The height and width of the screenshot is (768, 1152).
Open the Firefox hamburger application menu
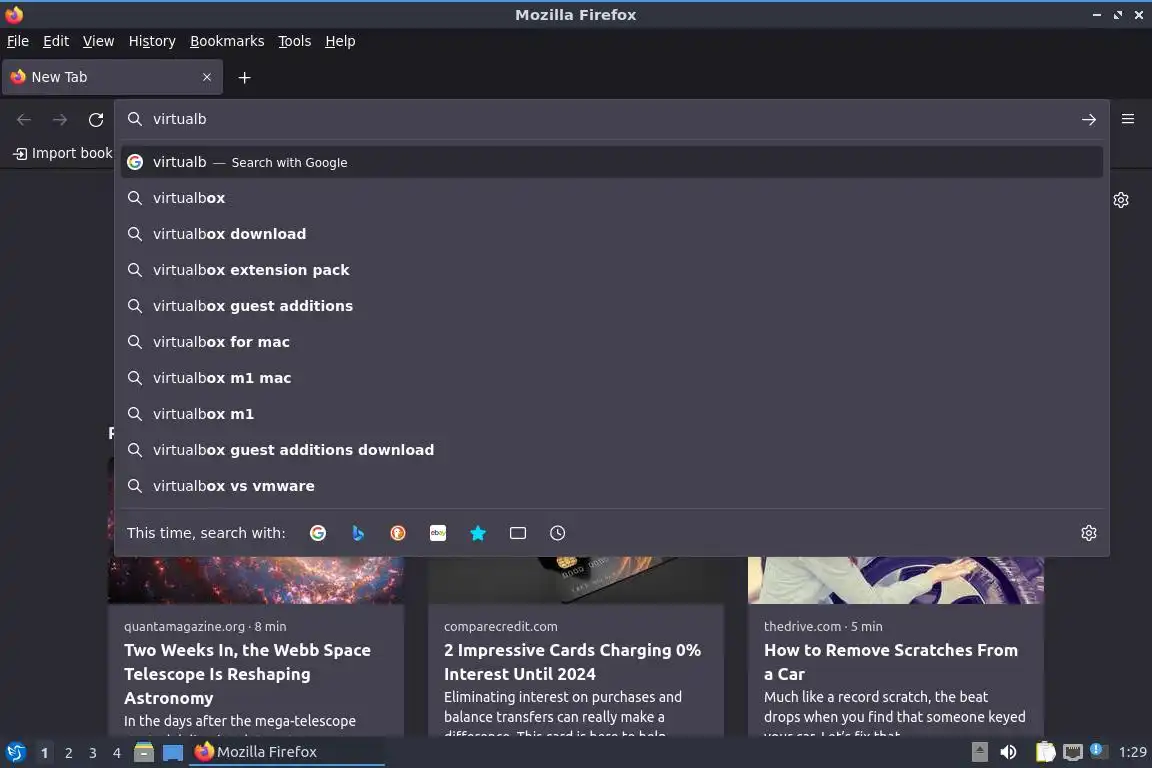pos(1128,119)
